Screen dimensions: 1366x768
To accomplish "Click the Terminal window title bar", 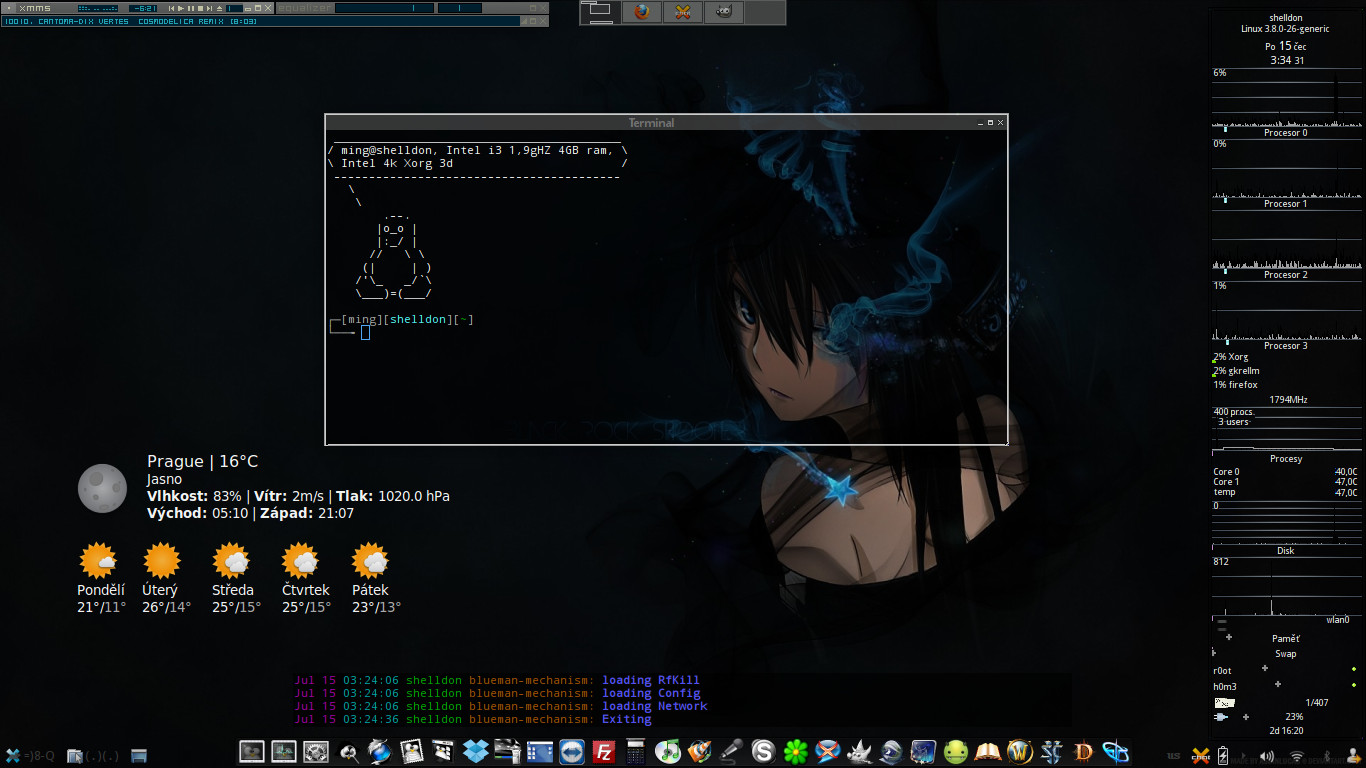I will (650, 122).
